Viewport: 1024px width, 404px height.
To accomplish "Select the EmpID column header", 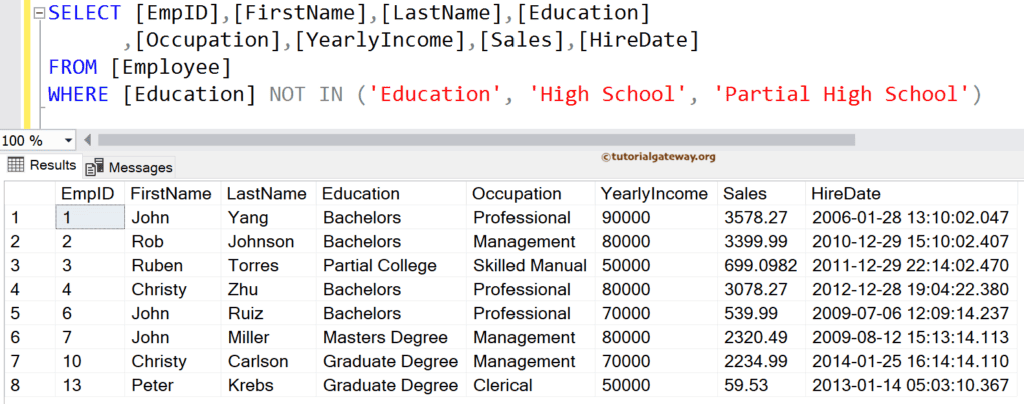I will coord(90,193).
